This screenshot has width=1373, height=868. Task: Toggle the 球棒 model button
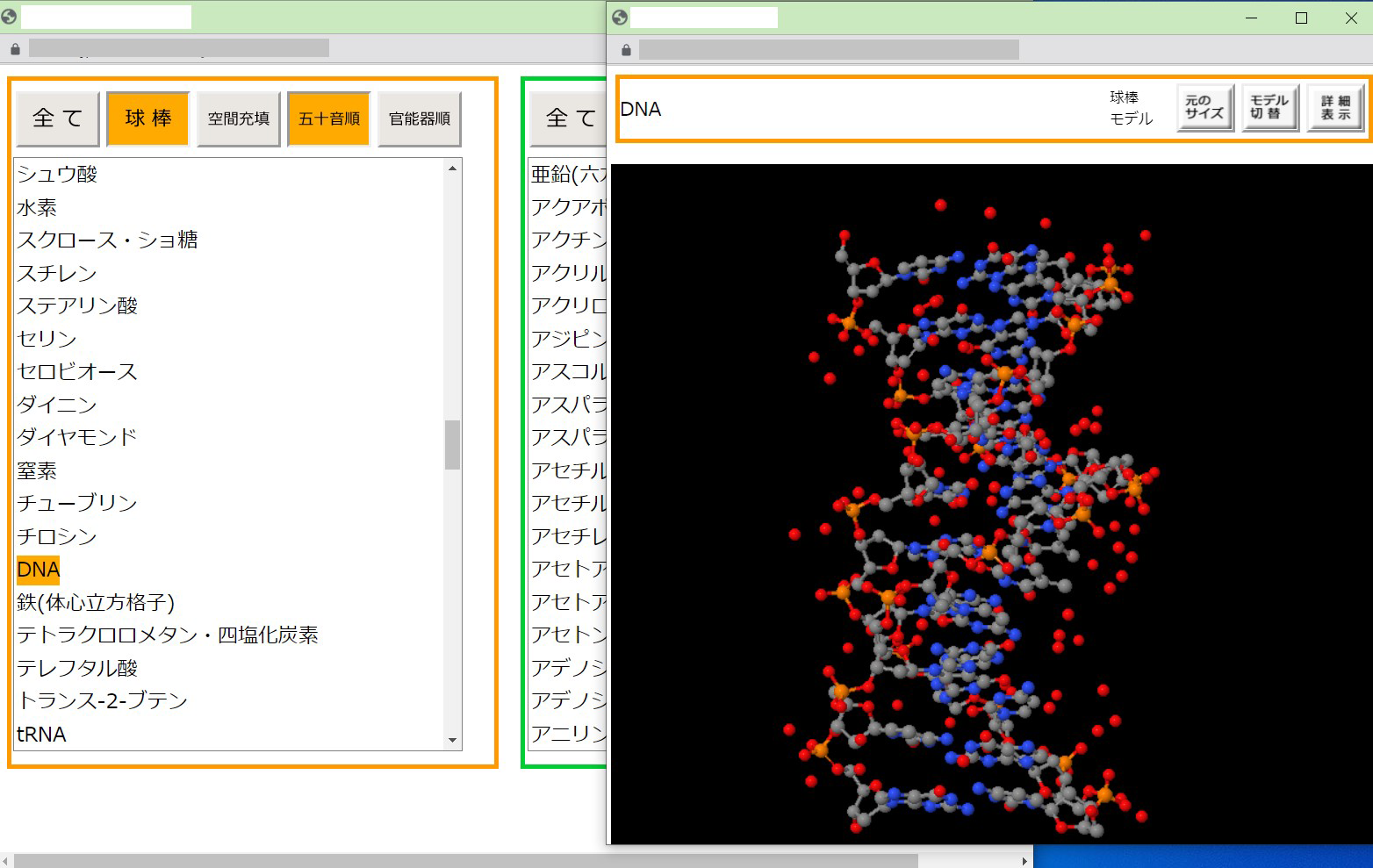pos(147,118)
